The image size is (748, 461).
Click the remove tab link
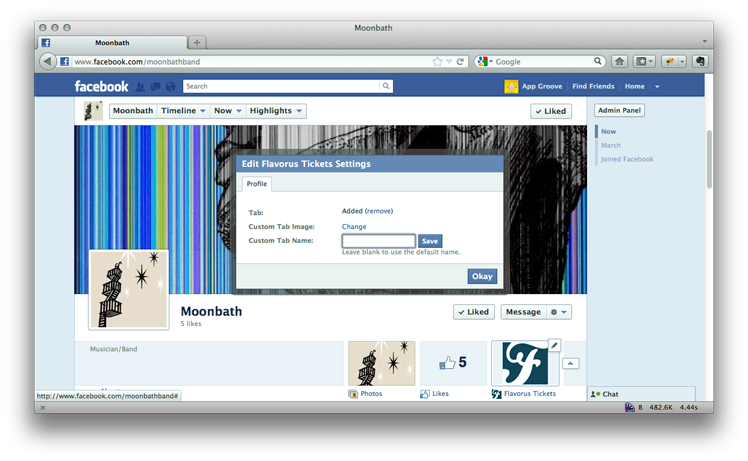tap(379, 211)
